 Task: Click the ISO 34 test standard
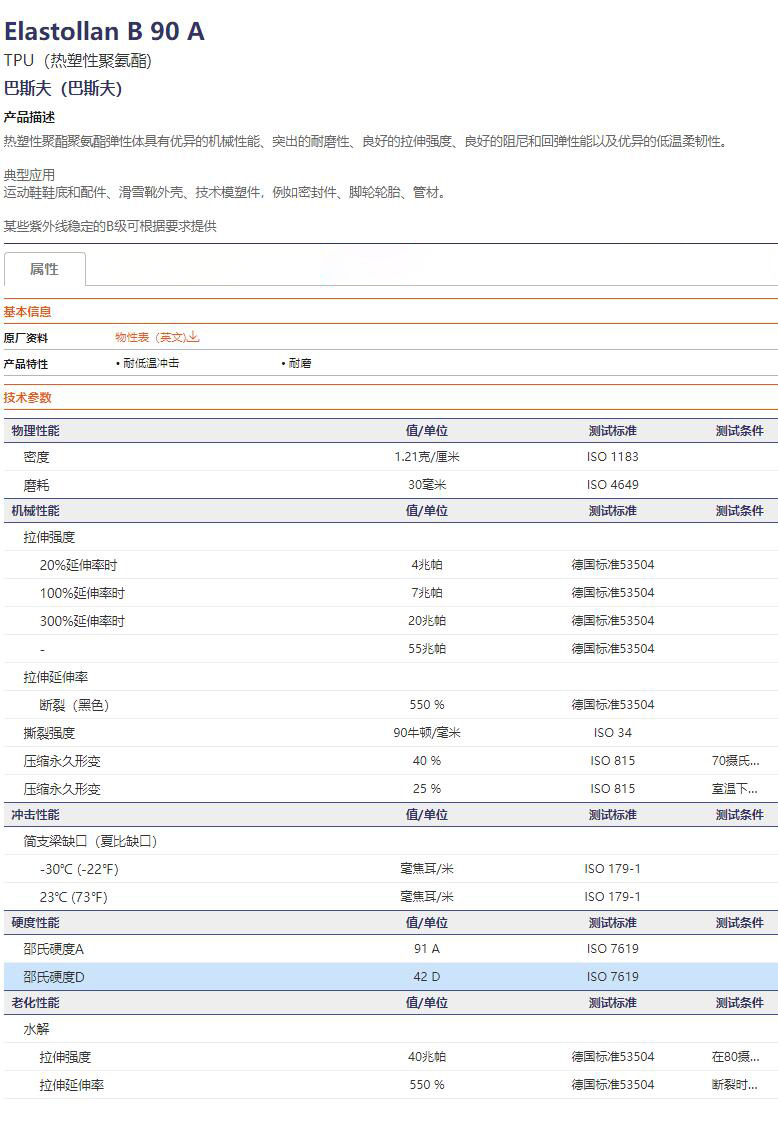click(x=612, y=733)
